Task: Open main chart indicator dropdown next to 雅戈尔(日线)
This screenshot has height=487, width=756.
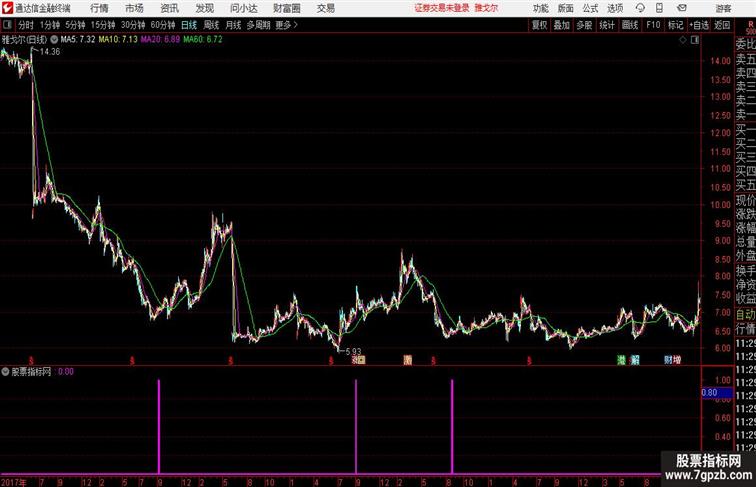Action: 54,40
